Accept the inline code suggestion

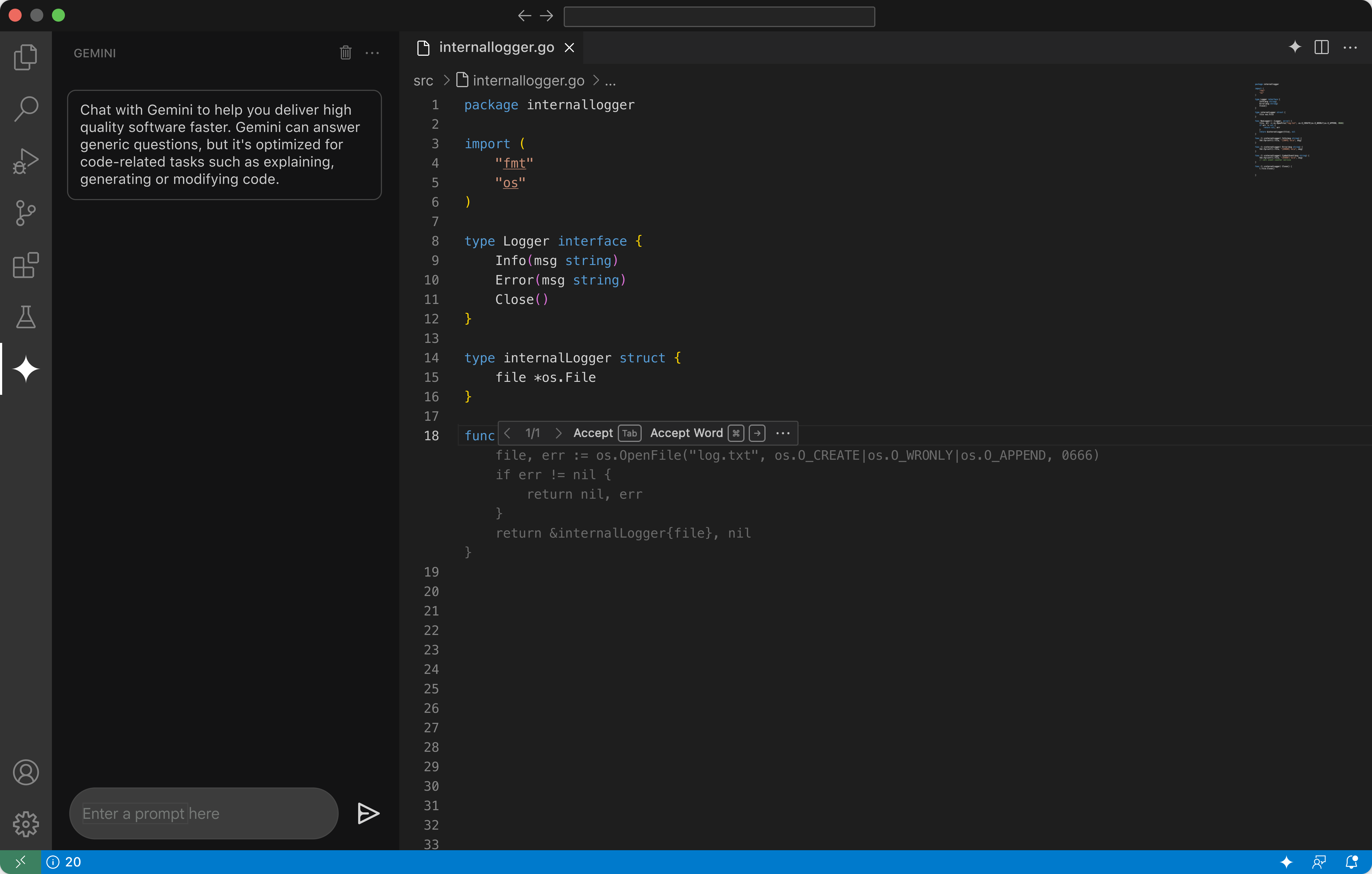point(593,433)
